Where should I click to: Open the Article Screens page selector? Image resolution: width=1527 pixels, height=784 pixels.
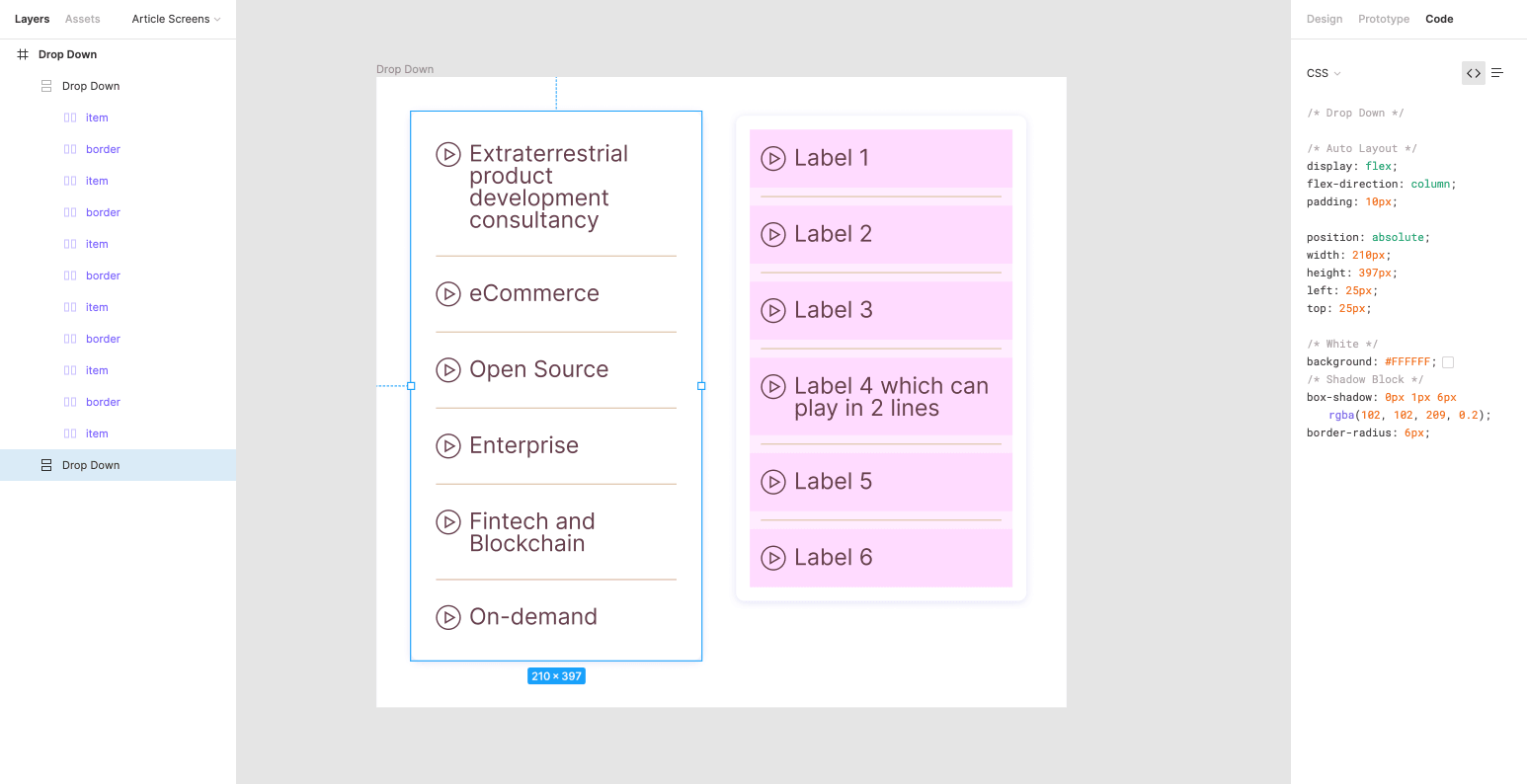169,19
